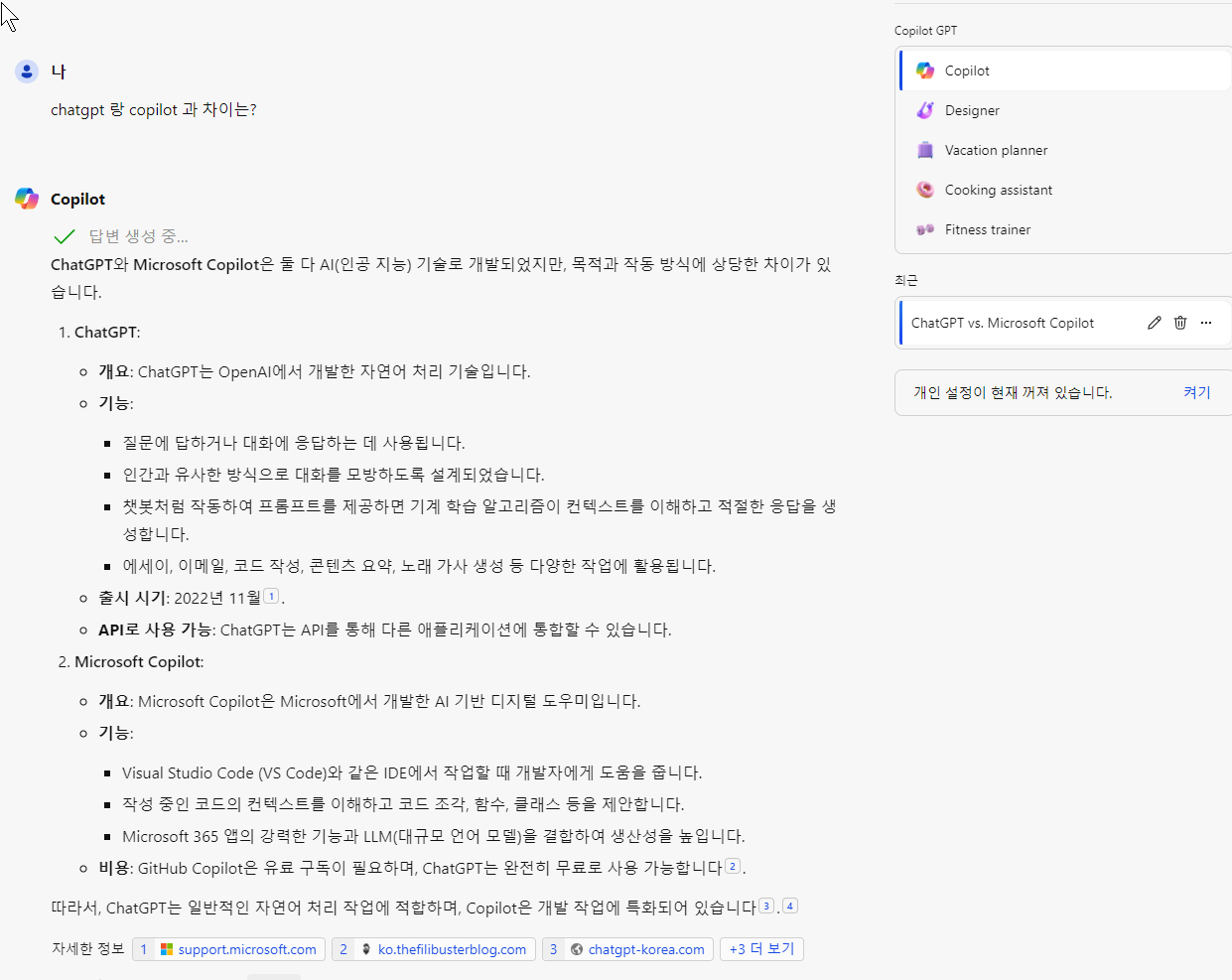Click the green checkmark status icon
1232x980 pixels.
(65, 236)
